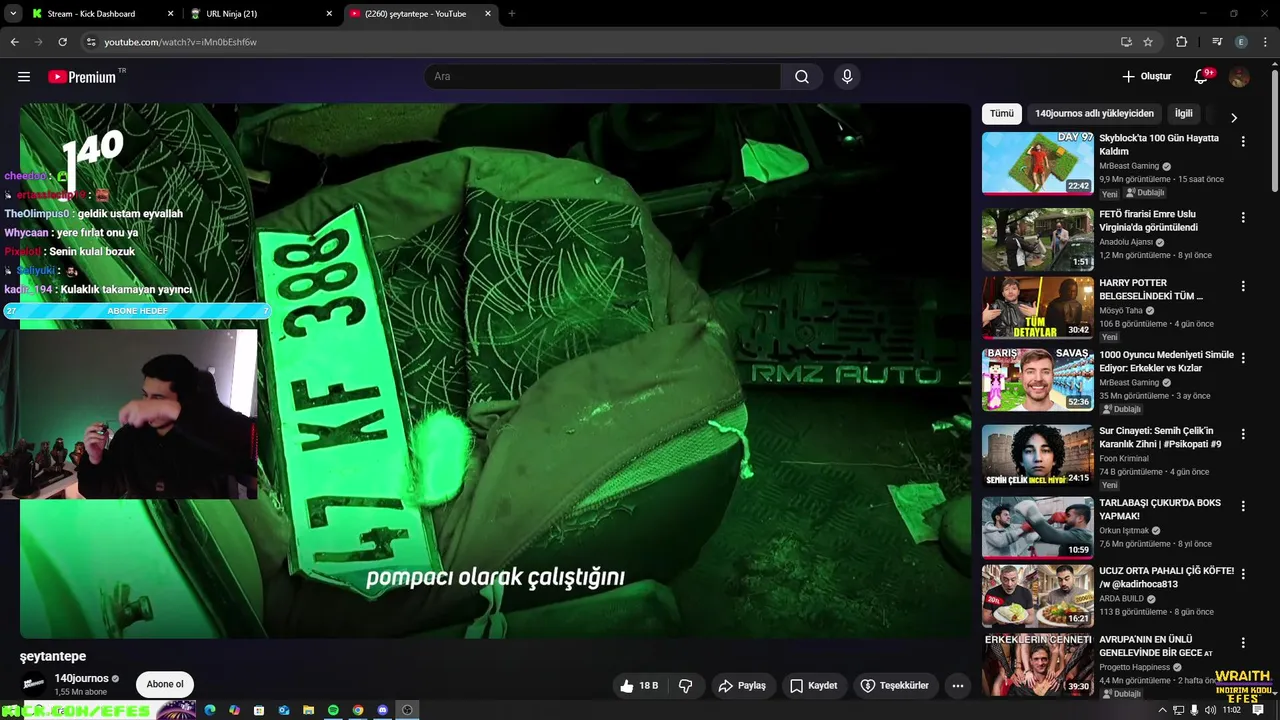
Task: Select the İlgili filter chip
Action: (1184, 114)
